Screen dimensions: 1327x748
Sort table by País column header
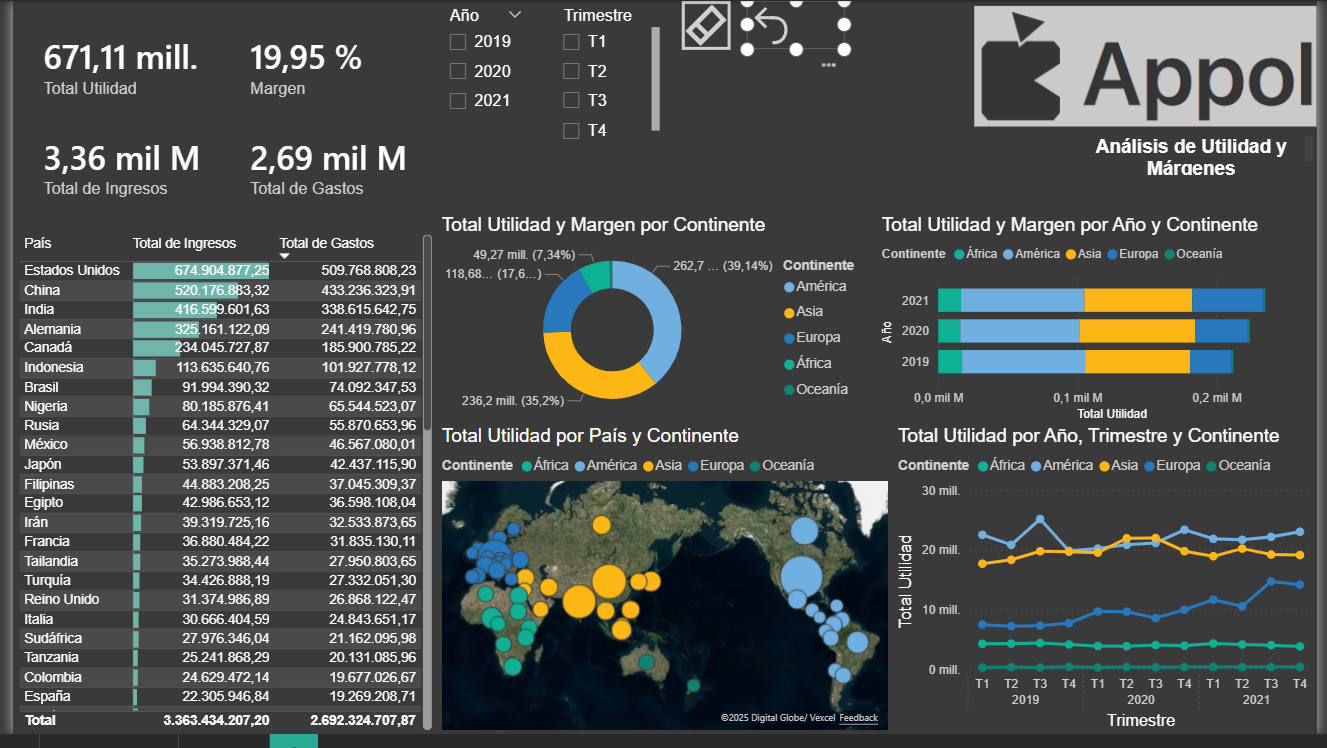[x=38, y=243]
